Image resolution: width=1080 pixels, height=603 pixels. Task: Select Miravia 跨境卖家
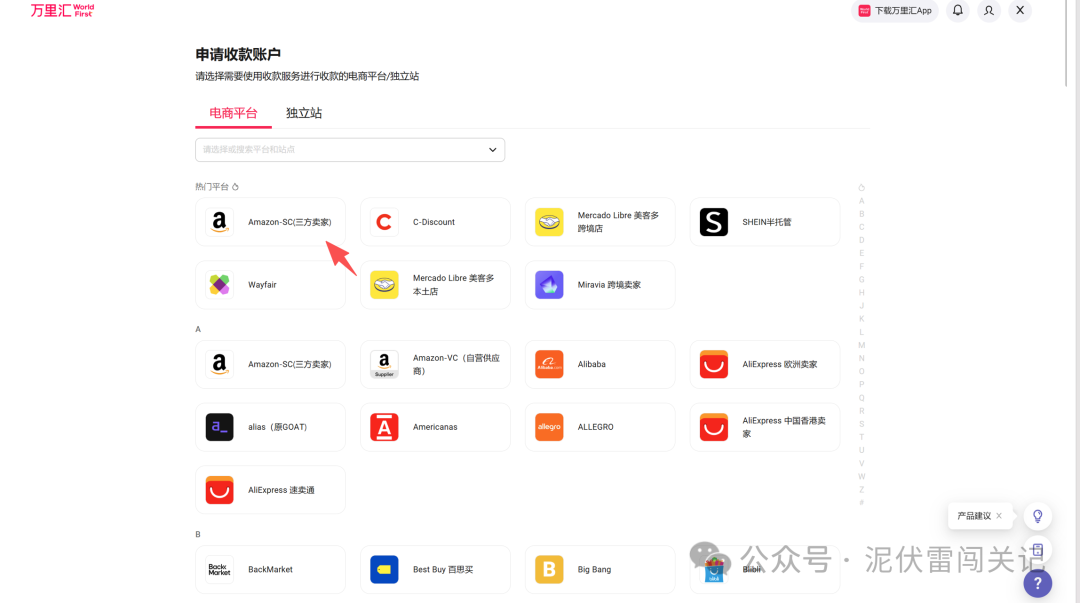600,284
